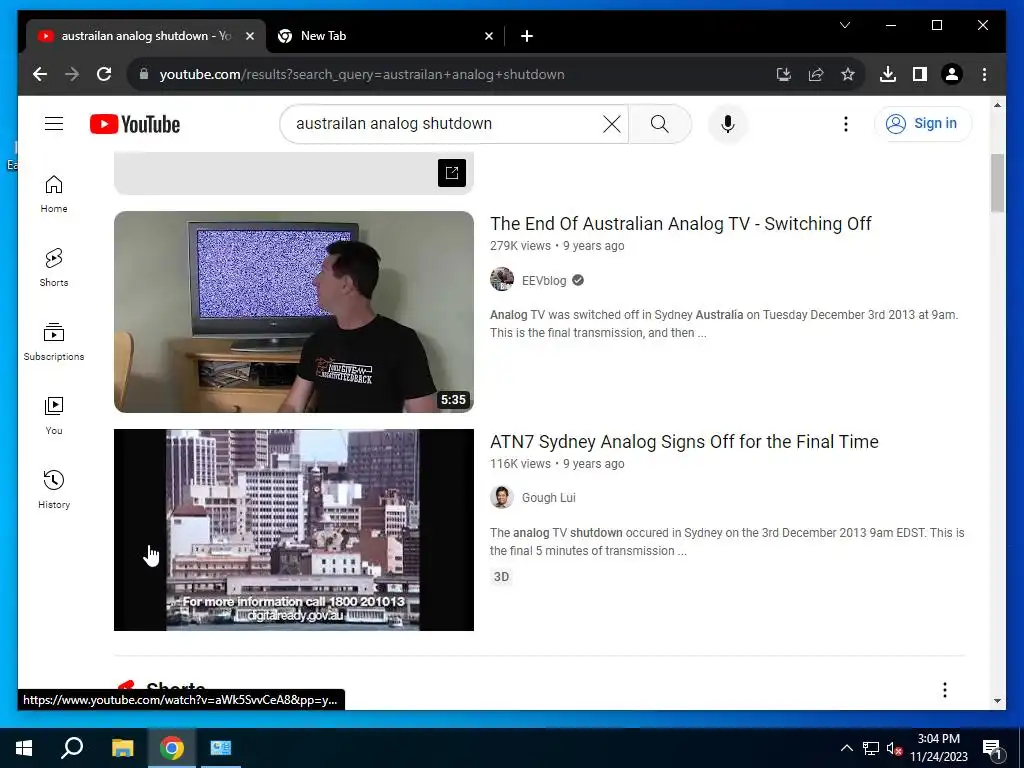Reload the page
The height and width of the screenshot is (768, 1024).
pyautogui.click(x=104, y=74)
